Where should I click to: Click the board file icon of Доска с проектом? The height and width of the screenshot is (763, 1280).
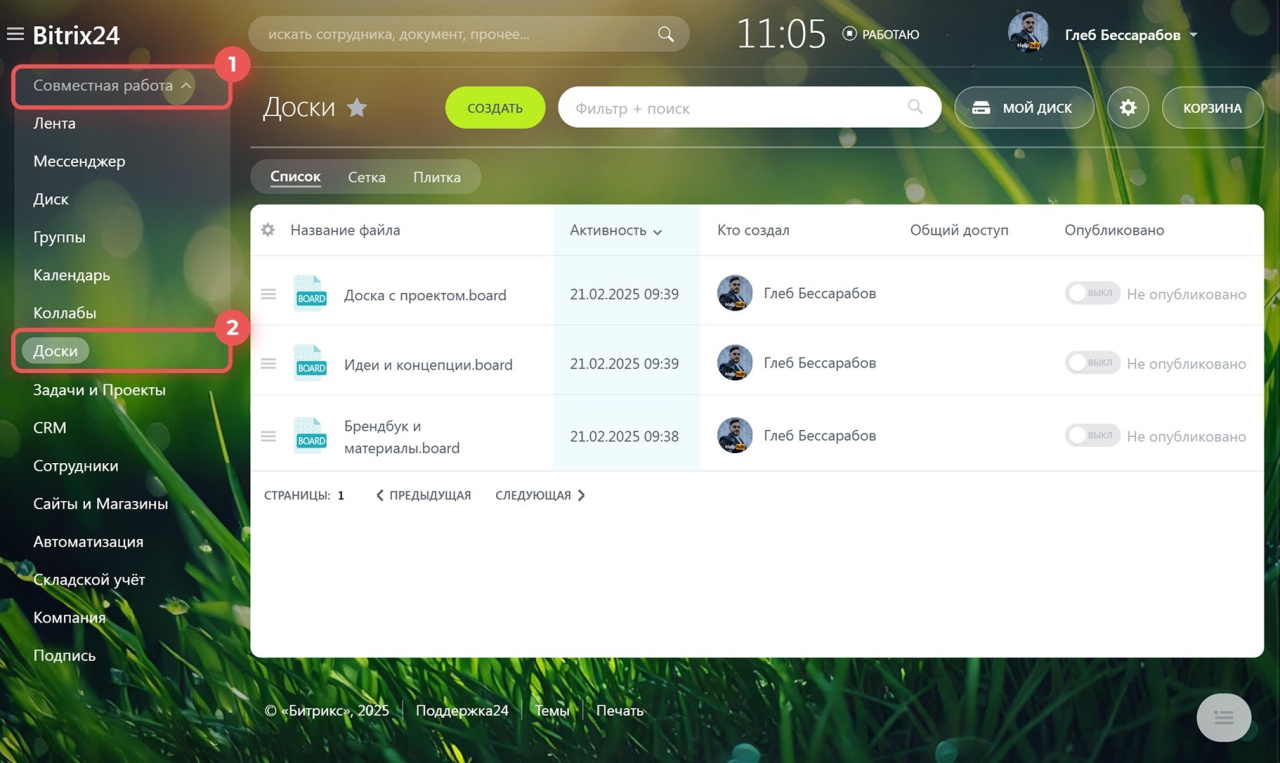coord(310,293)
